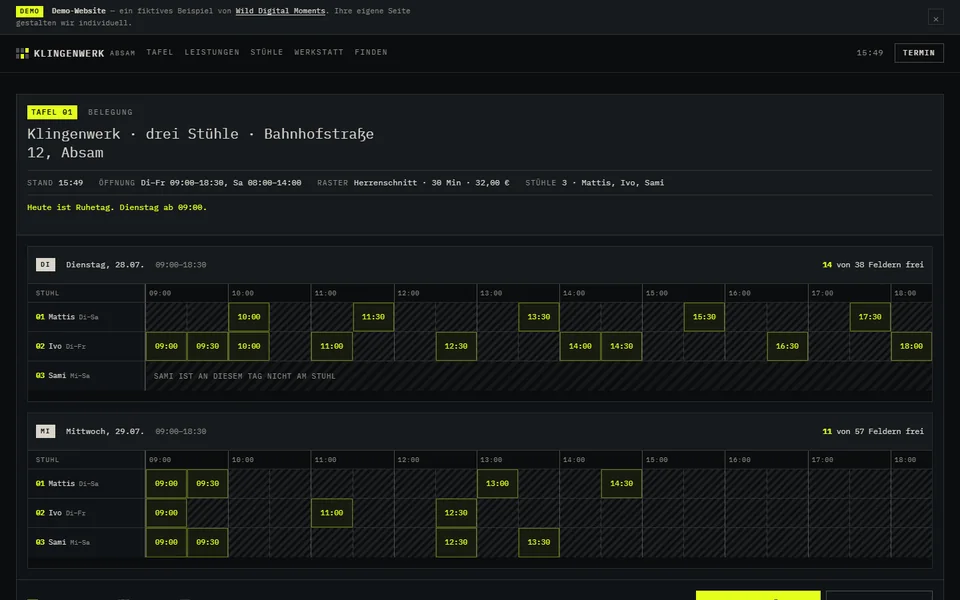Select Ivo 16:30 slot on Dienstag

tap(787, 347)
